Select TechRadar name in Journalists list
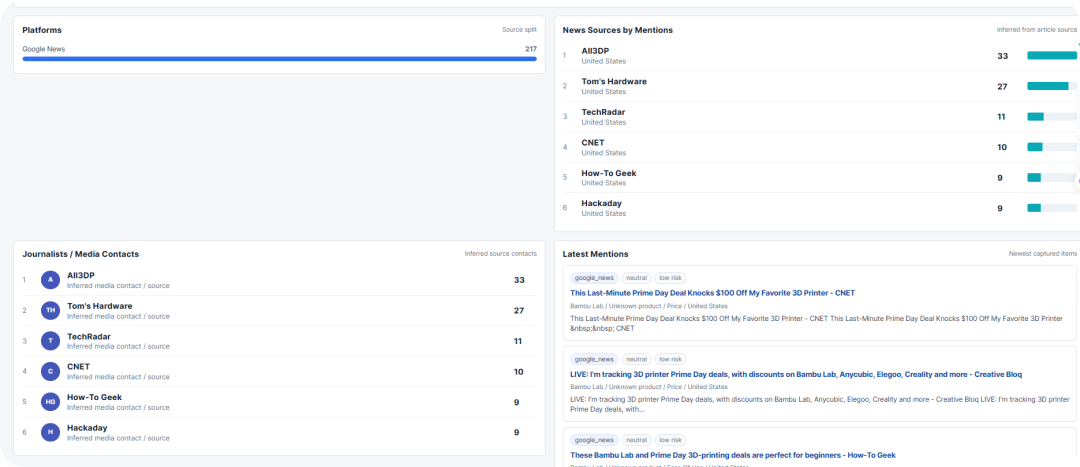 [88, 336]
